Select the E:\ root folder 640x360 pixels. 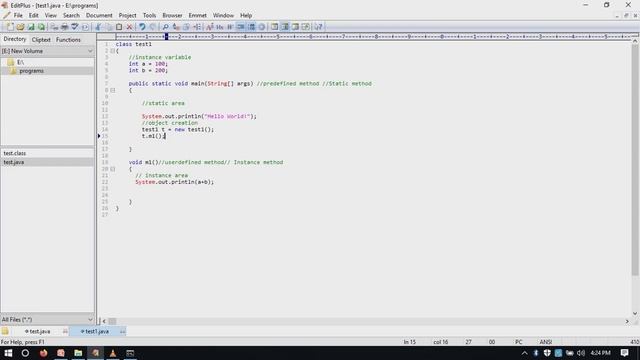click(x=20, y=62)
